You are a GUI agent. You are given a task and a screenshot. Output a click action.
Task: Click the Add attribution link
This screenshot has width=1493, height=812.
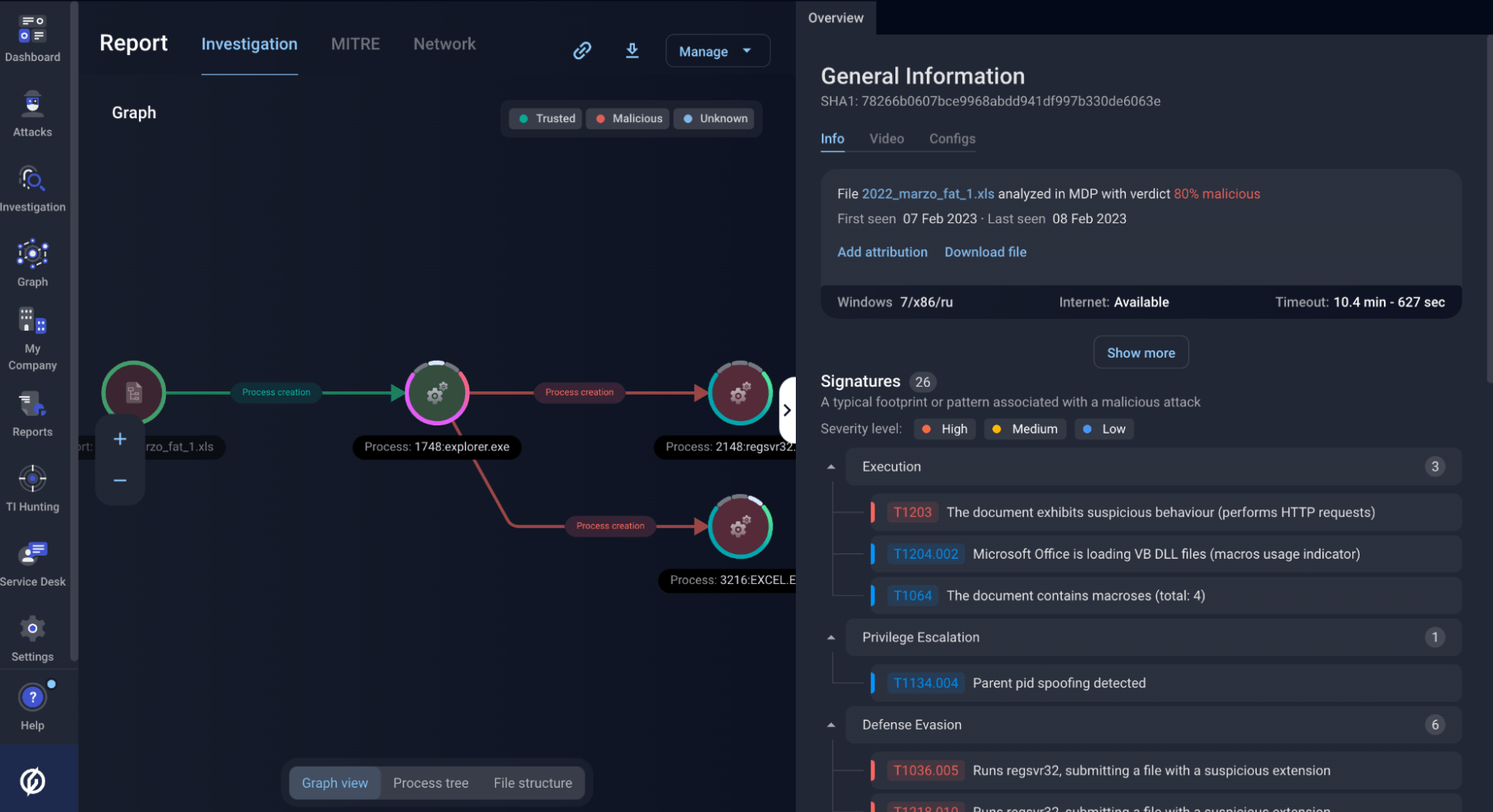(882, 252)
